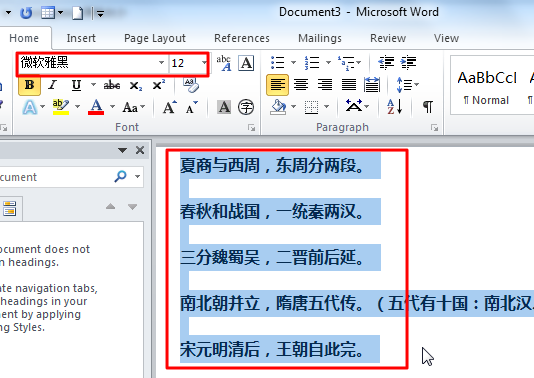Open font size dropdown arrow
Screen dimensions: 534x378
tap(204, 63)
